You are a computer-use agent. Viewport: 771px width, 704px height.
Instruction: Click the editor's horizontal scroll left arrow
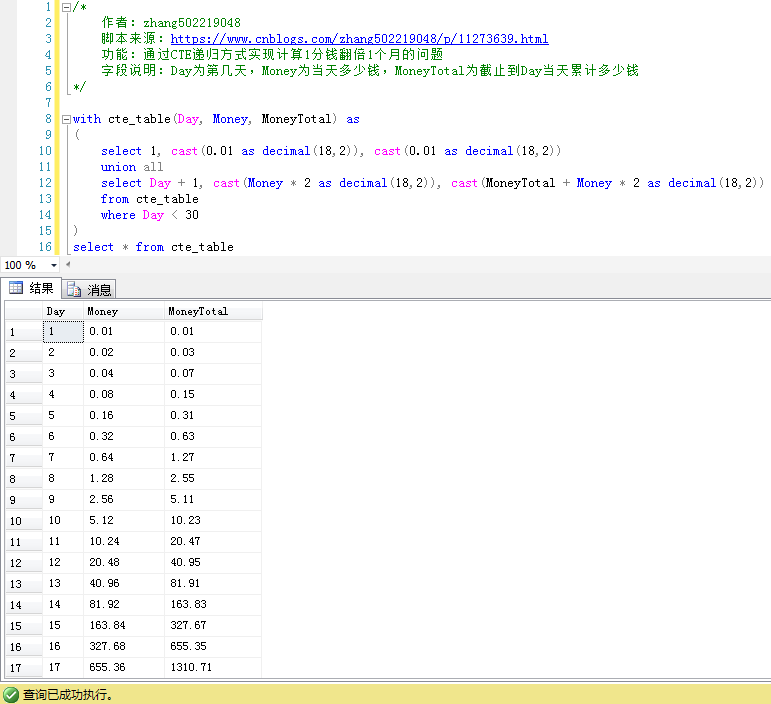click(68, 266)
